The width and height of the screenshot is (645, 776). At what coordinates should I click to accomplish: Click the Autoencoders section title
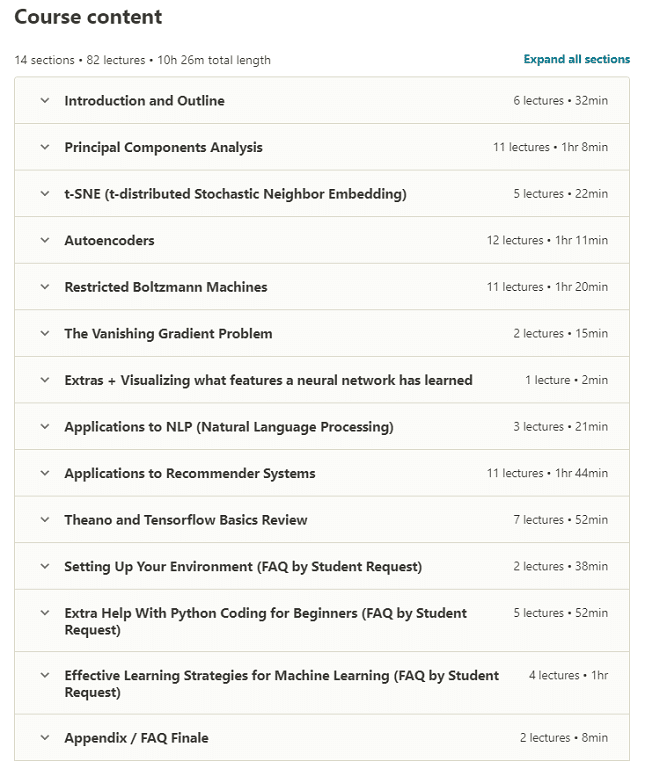click(x=109, y=241)
